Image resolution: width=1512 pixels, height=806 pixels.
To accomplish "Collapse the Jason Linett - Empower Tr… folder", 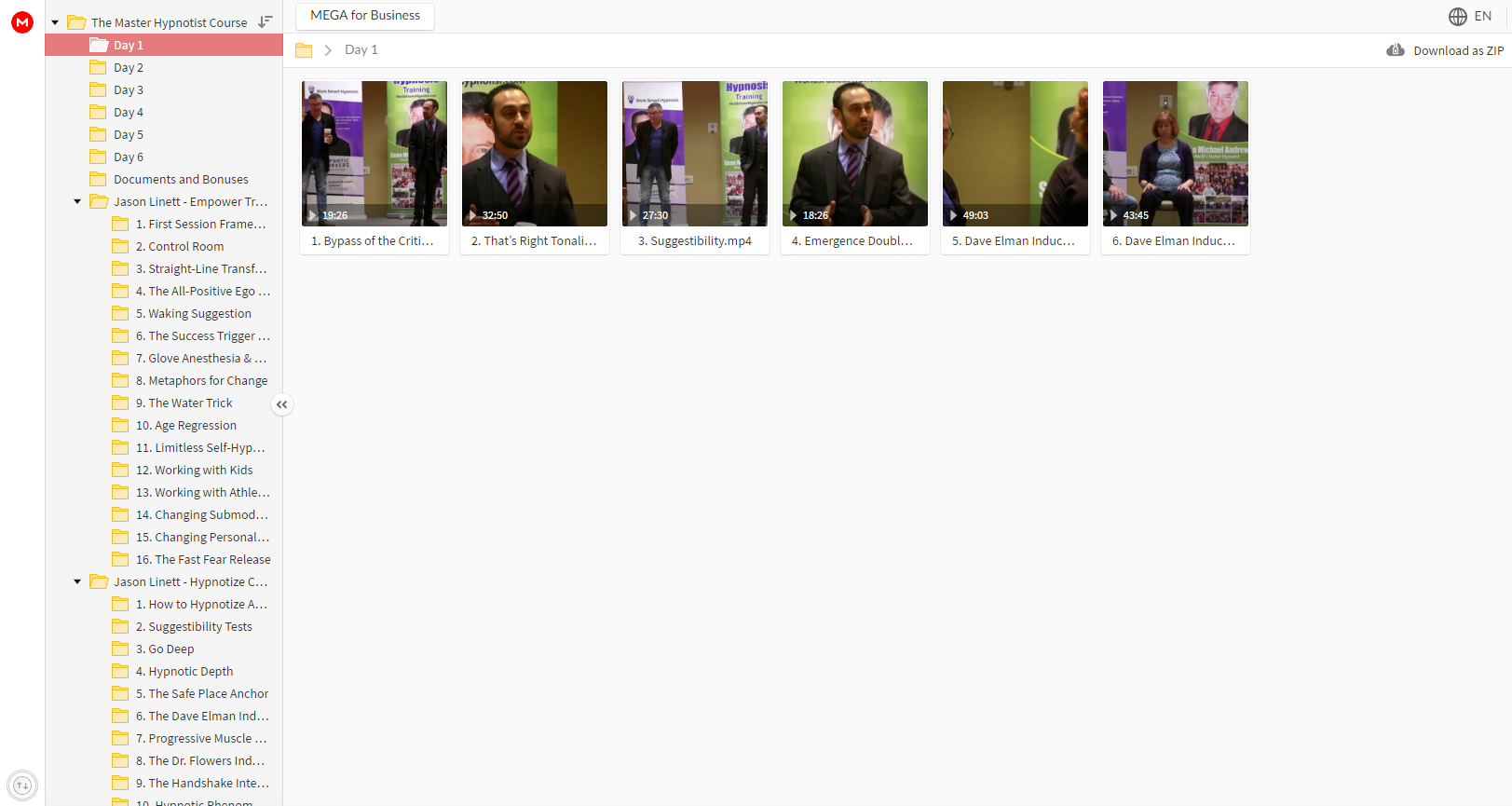I will pos(77,201).
